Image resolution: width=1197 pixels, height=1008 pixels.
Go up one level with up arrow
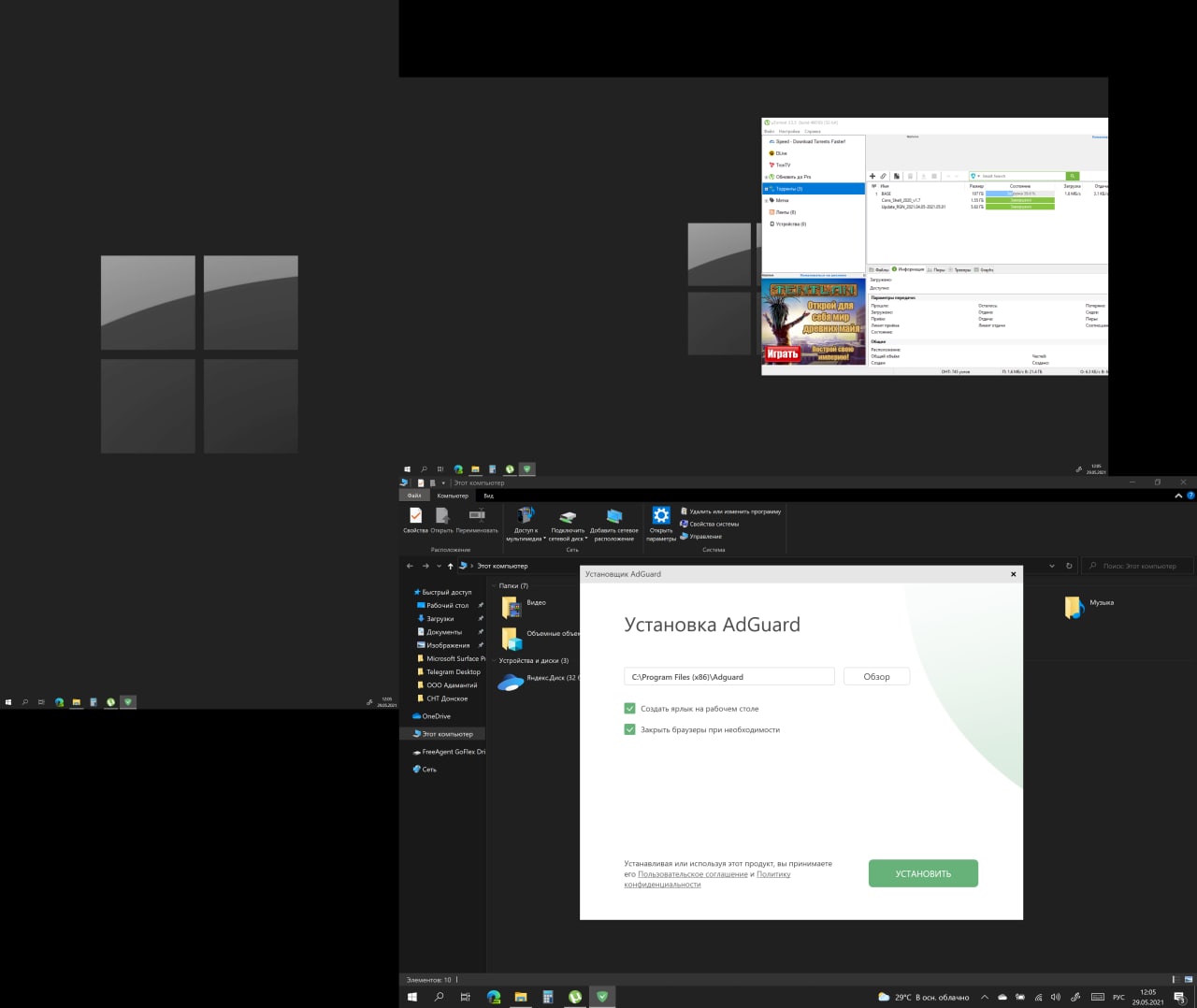pyautogui.click(x=451, y=566)
